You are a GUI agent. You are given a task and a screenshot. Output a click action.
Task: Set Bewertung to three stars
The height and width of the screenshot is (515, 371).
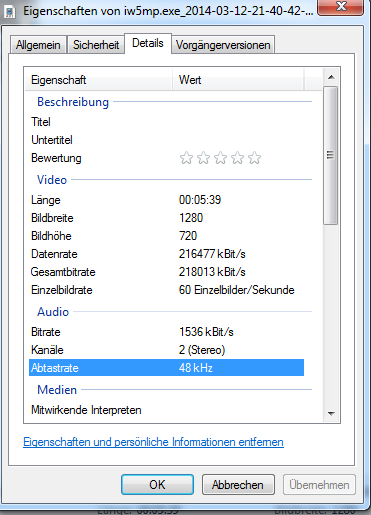(220, 158)
